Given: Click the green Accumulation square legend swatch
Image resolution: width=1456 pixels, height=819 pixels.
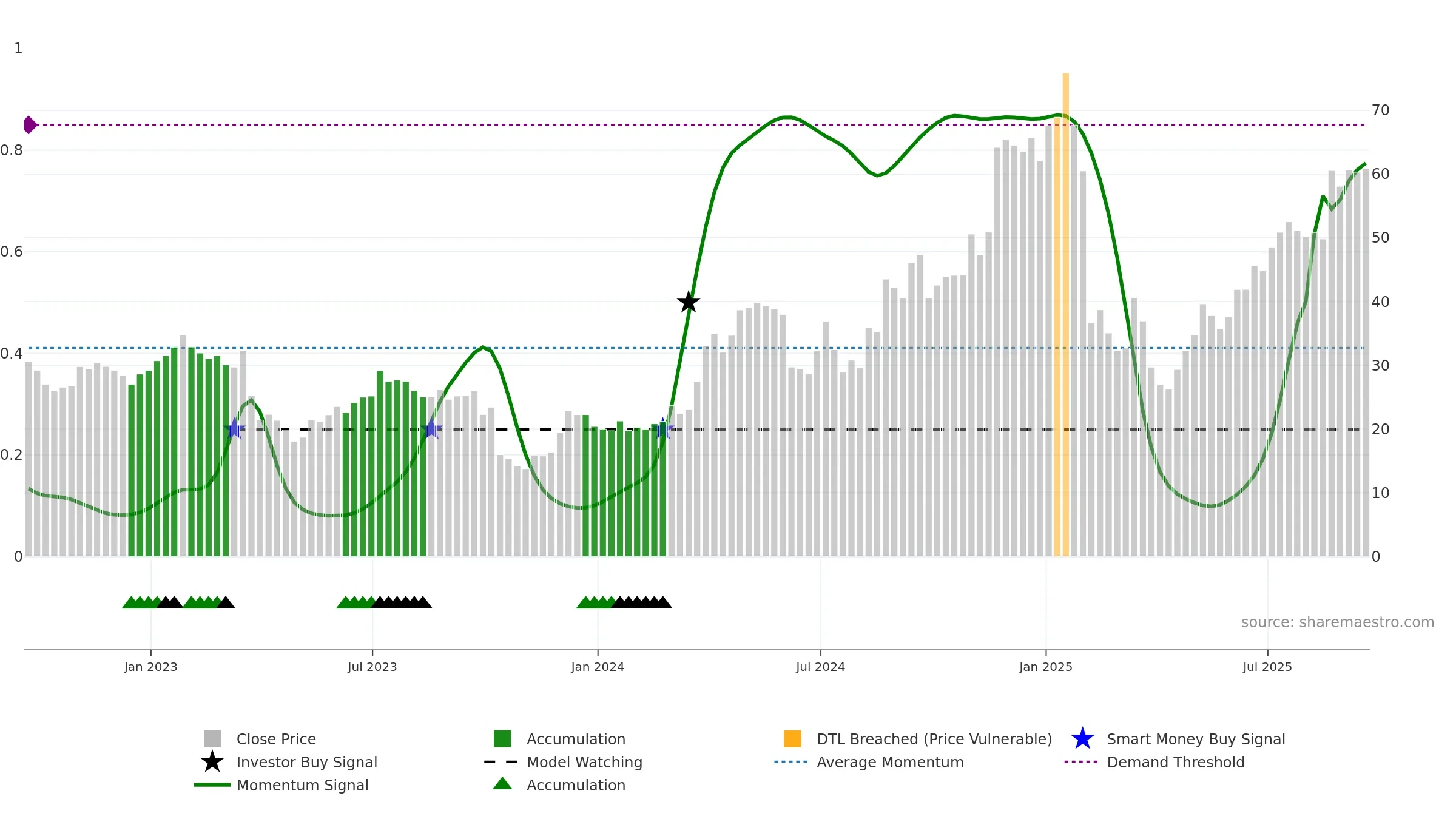Looking at the screenshot, I should 502,739.
